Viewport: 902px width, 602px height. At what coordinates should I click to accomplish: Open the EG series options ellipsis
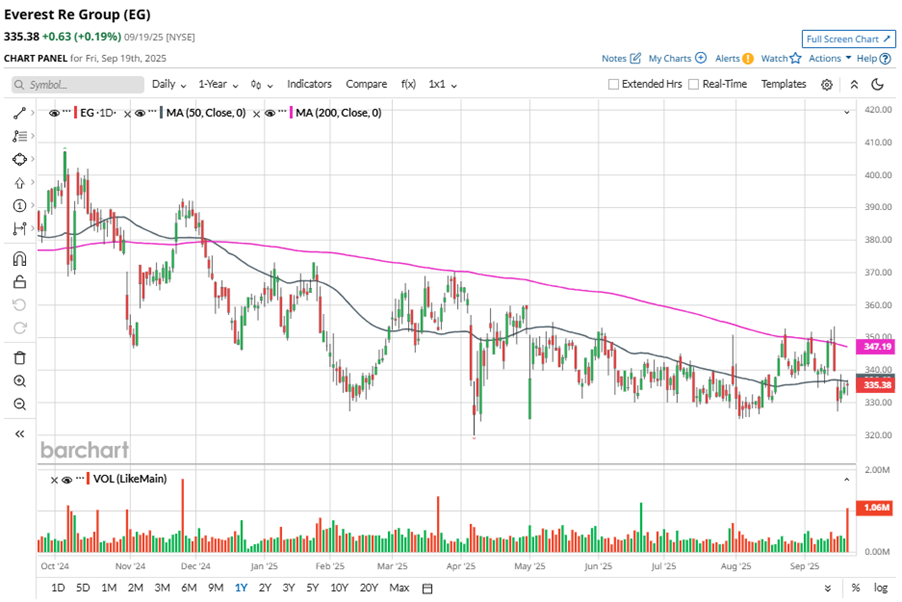click(x=66, y=111)
